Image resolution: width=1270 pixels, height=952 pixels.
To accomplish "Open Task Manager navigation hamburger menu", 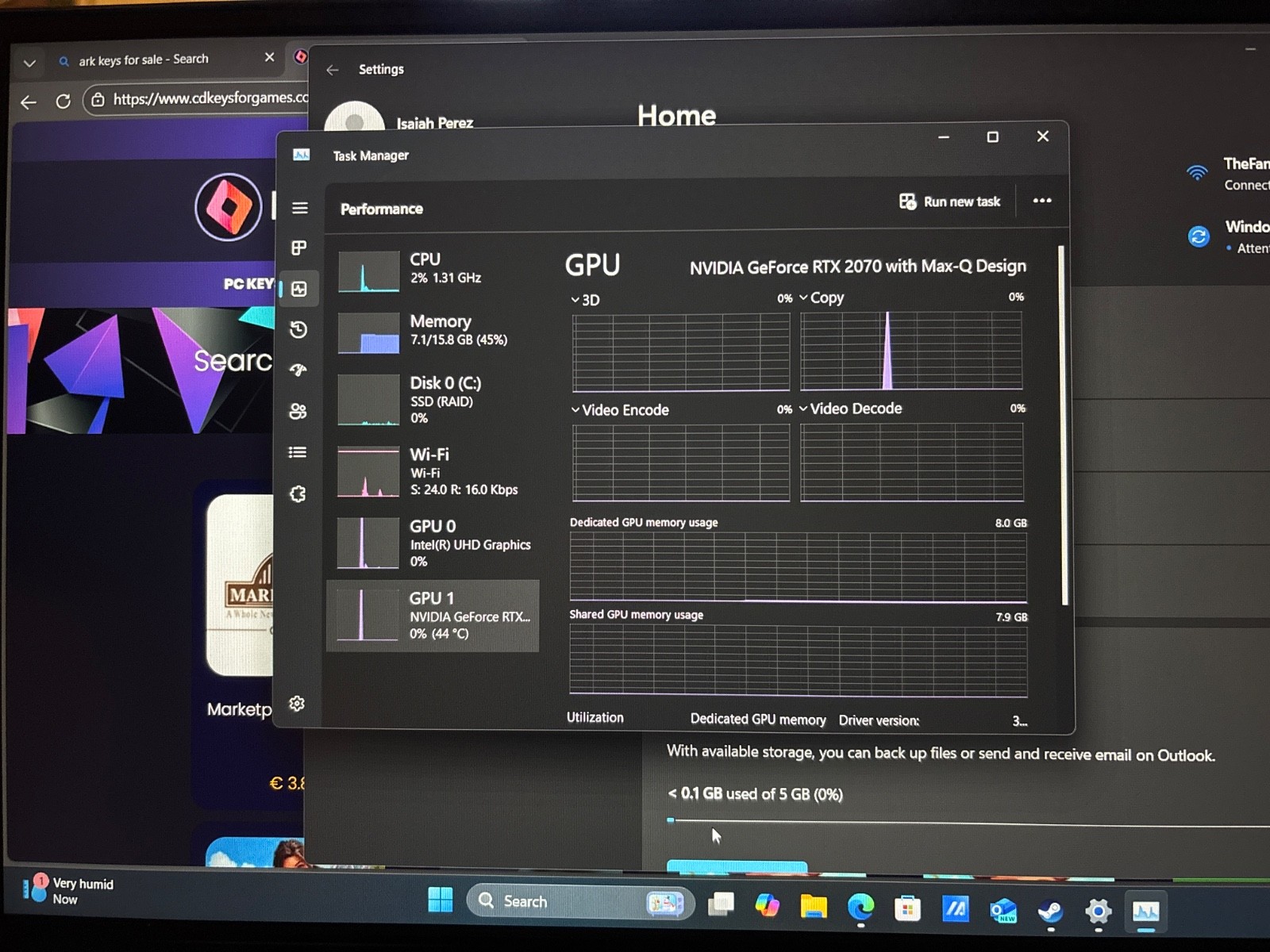I will (x=299, y=208).
